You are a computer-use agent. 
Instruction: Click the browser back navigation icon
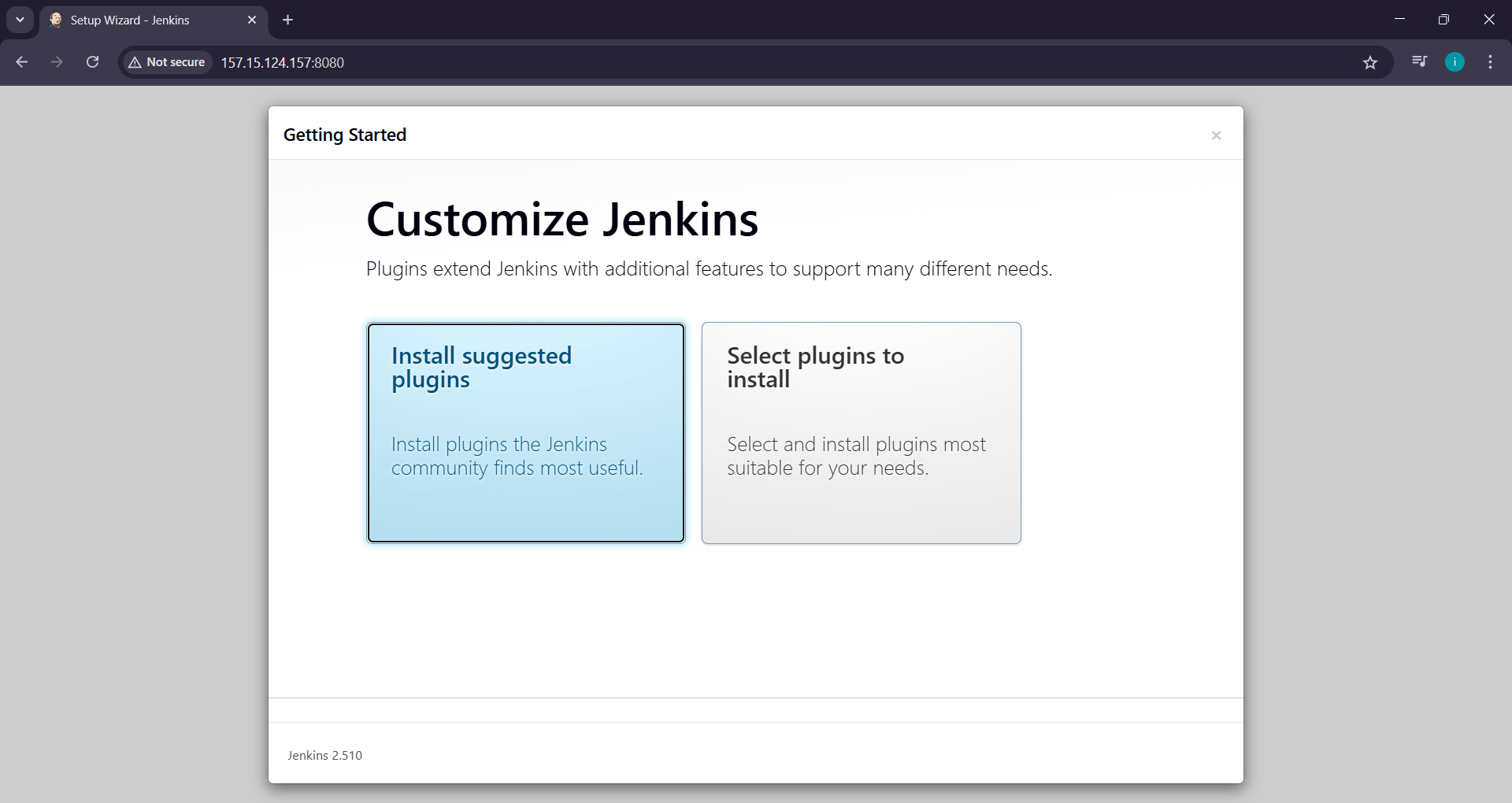[x=21, y=62]
